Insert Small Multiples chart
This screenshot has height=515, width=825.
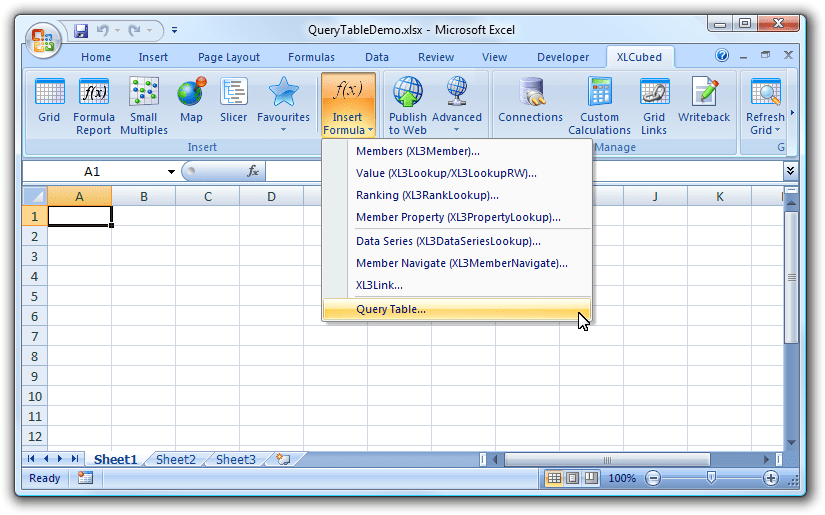pyautogui.click(x=144, y=106)
